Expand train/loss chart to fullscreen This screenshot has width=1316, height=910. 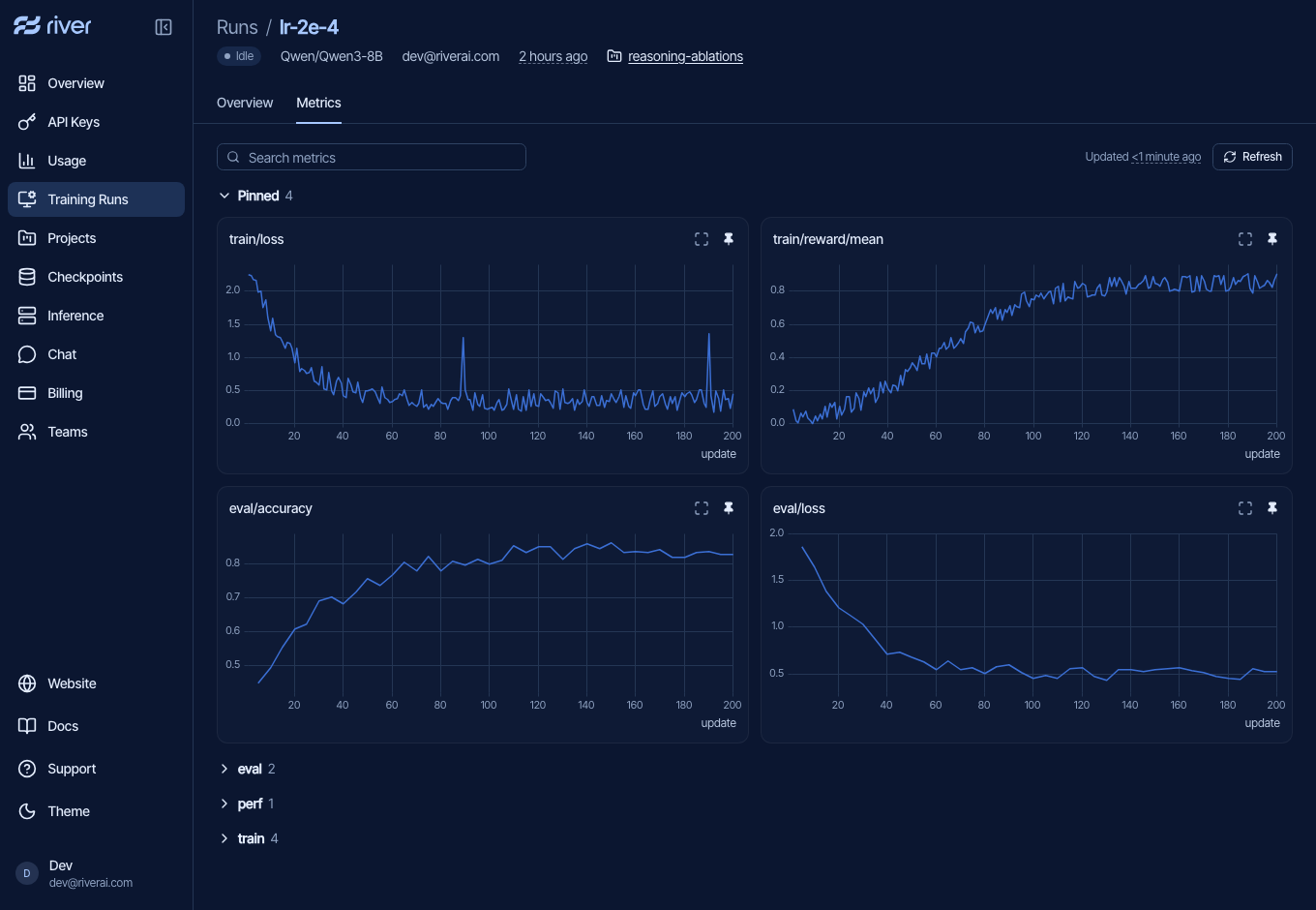[x=702, y=239]
